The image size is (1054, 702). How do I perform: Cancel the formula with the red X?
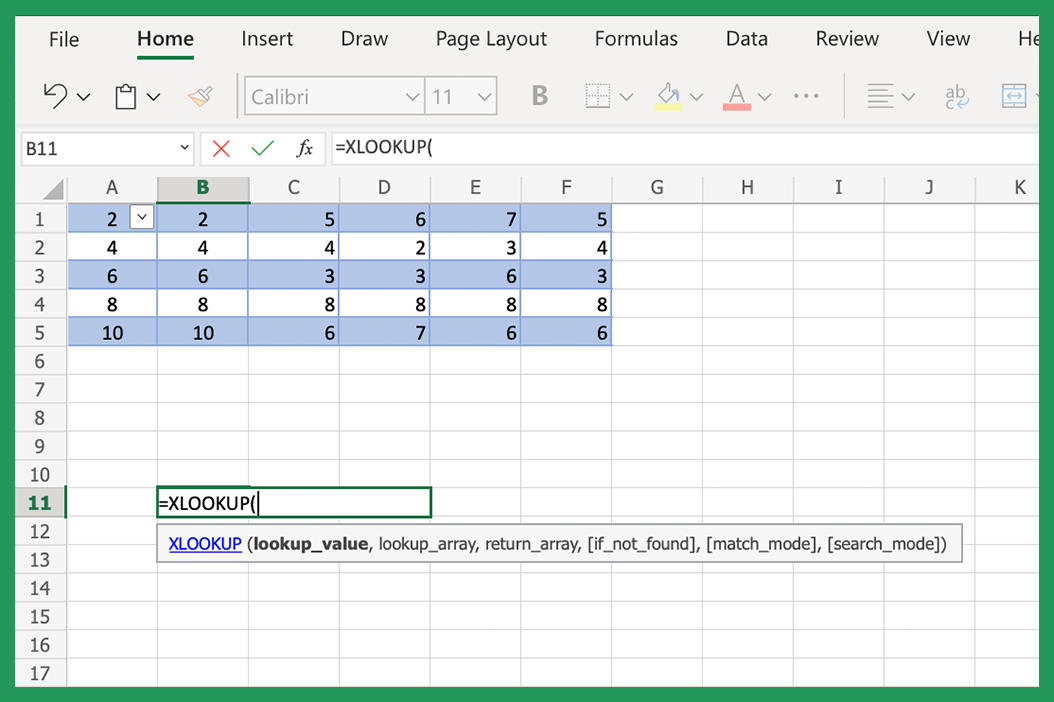pos(219,148)
